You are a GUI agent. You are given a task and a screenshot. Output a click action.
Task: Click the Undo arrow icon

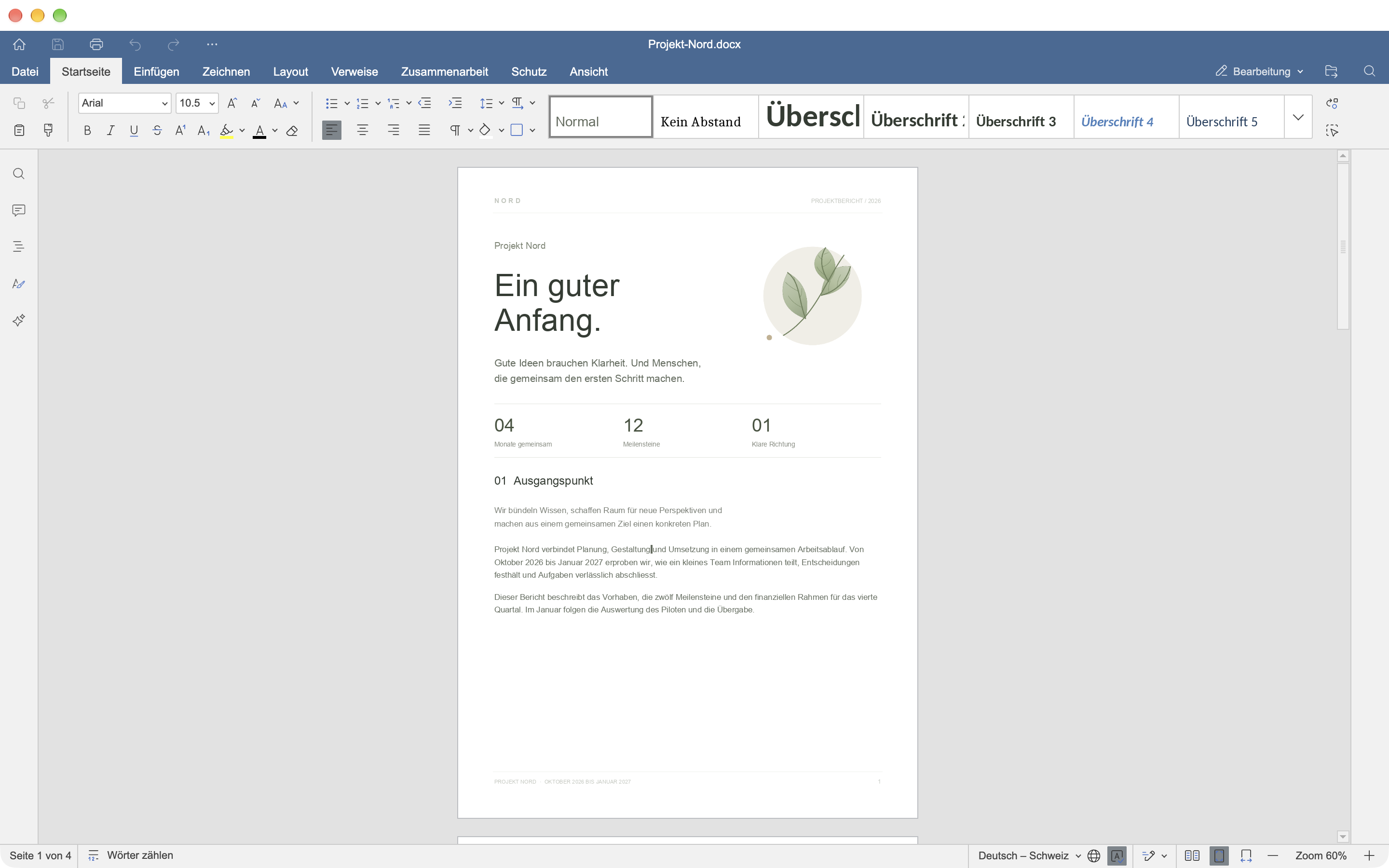(135, 44)
